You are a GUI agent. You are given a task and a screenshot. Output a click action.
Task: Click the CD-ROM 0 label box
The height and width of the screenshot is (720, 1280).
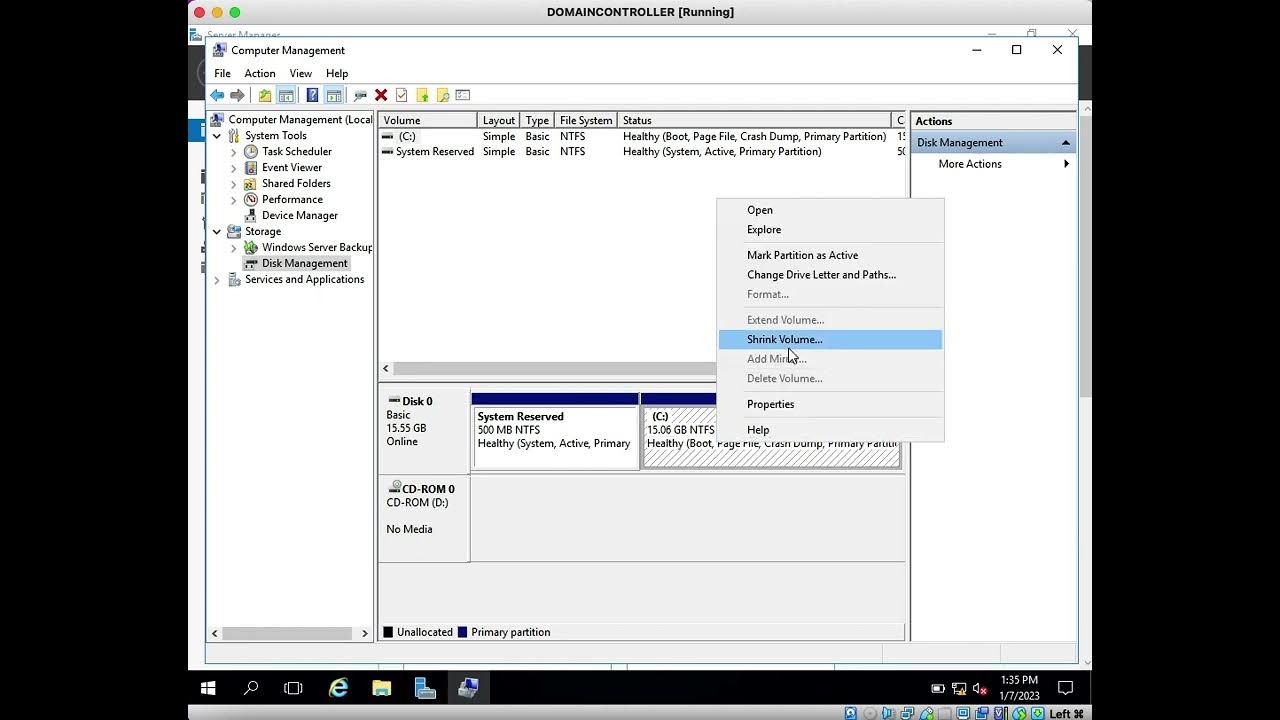[x=424, y=518]
